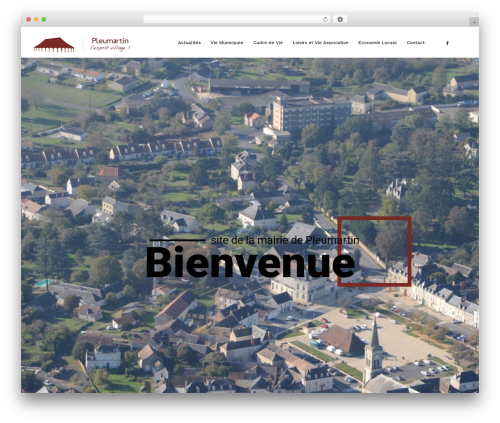Open the Vie Municipale menu
Screen dimensions: 500x423
tap(227, 43)
